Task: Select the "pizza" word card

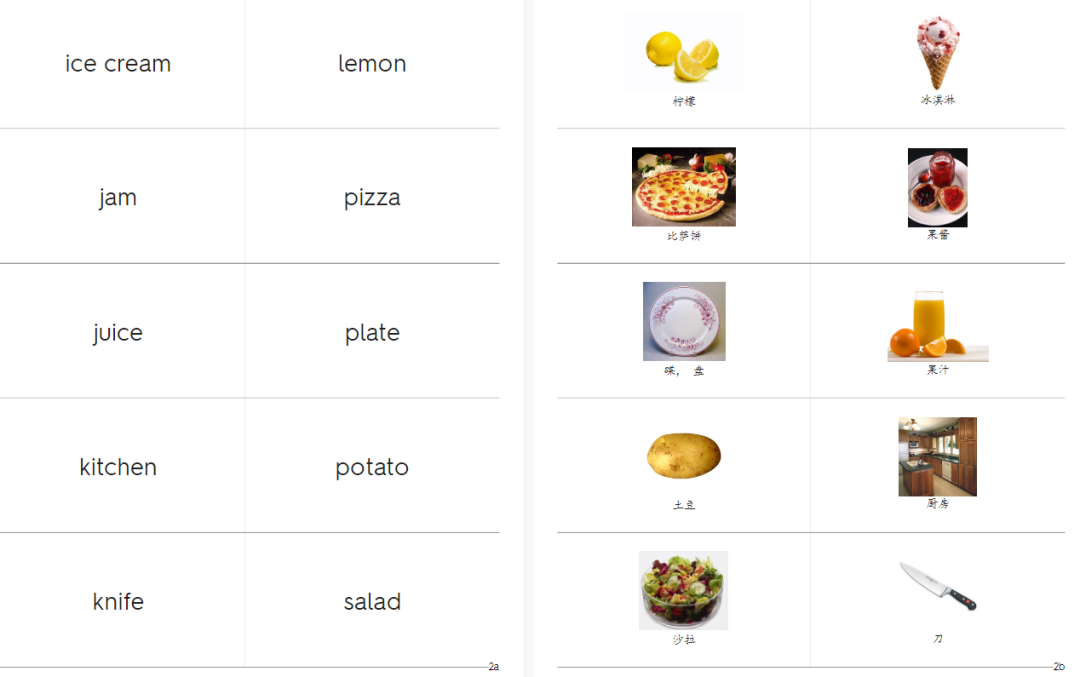Action: [372, 198]
